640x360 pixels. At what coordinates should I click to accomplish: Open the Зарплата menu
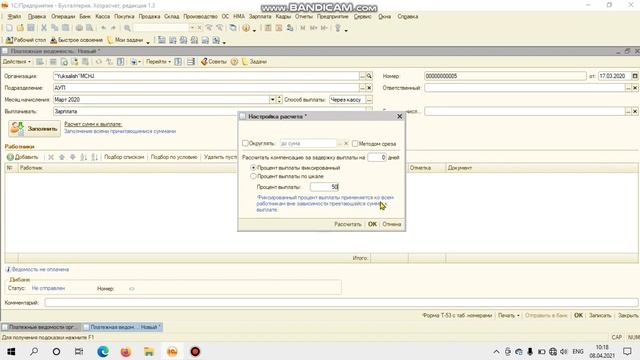(260, 16)
